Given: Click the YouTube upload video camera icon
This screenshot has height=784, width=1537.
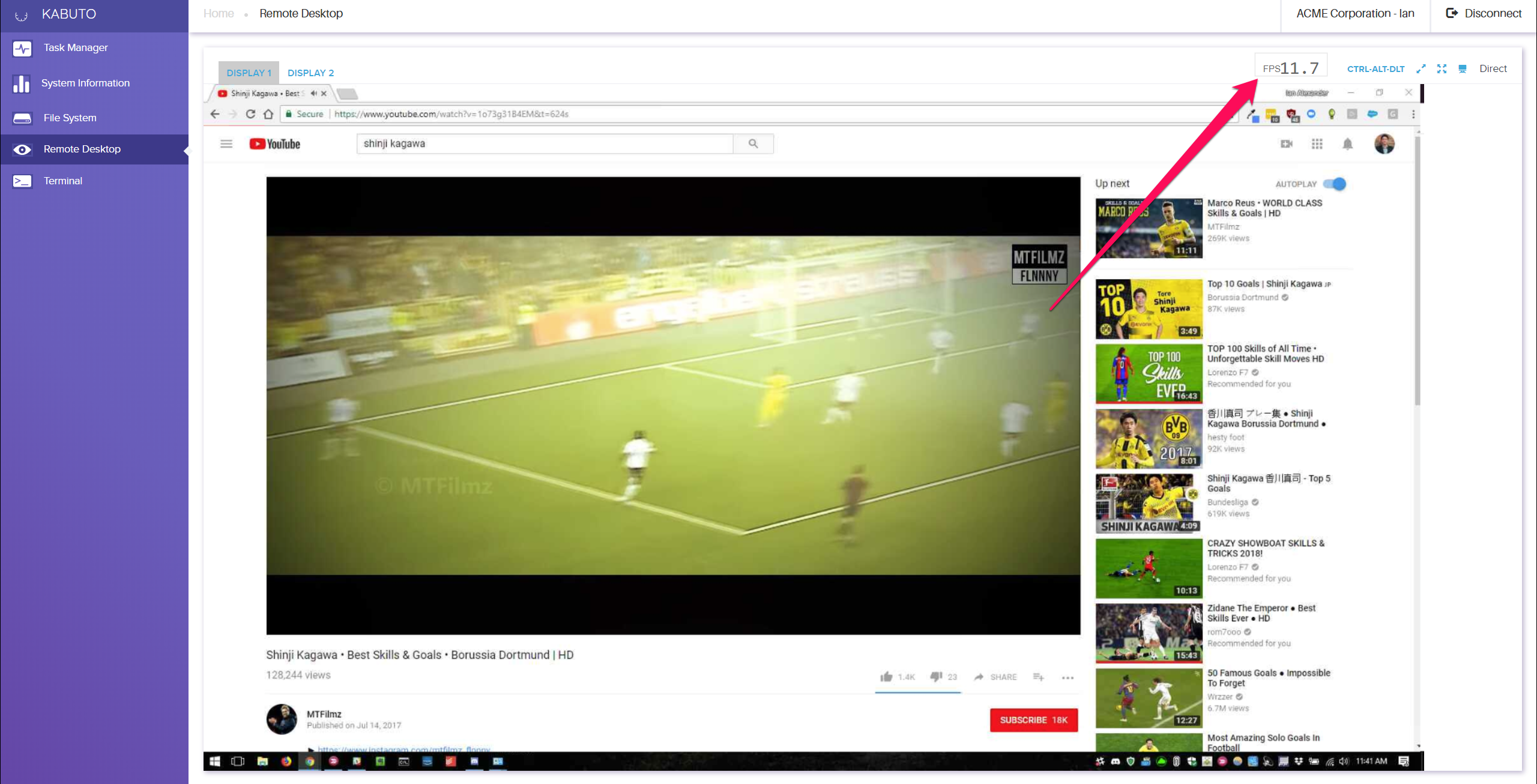Looking at the screenshot, I should pos(1286,144).
